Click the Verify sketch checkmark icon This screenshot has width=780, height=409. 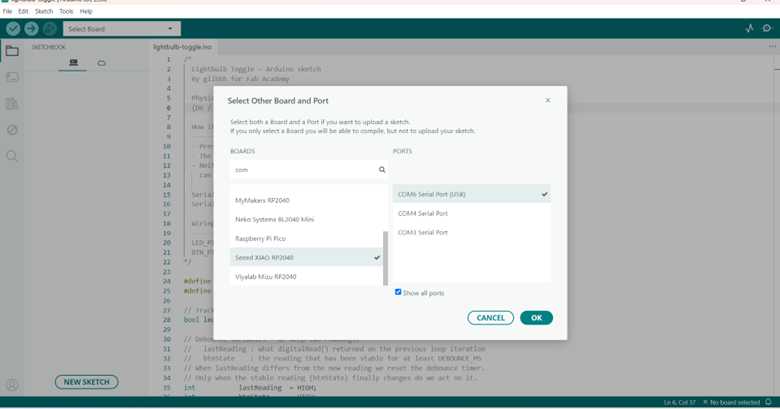[x=13, y=29]
